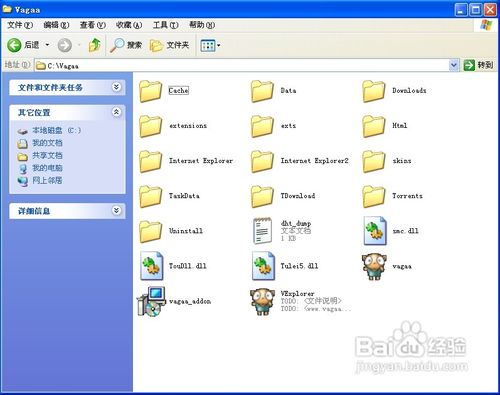Select the Internet Explorer folder icon
Screen dimensions: 500x395
150,161
